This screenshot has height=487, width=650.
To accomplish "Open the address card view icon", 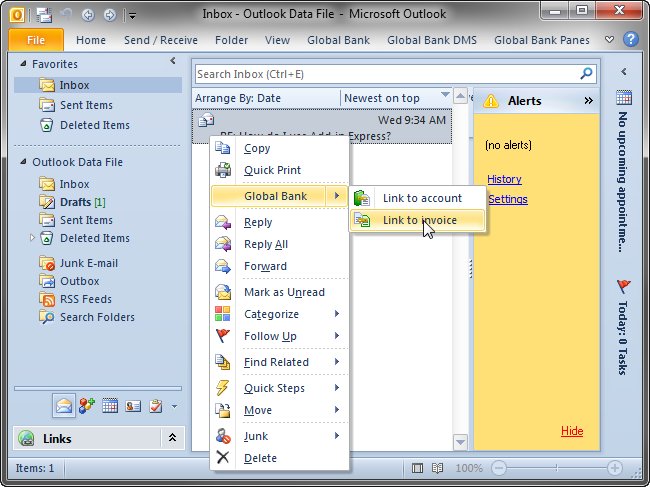I will point(133,406).
